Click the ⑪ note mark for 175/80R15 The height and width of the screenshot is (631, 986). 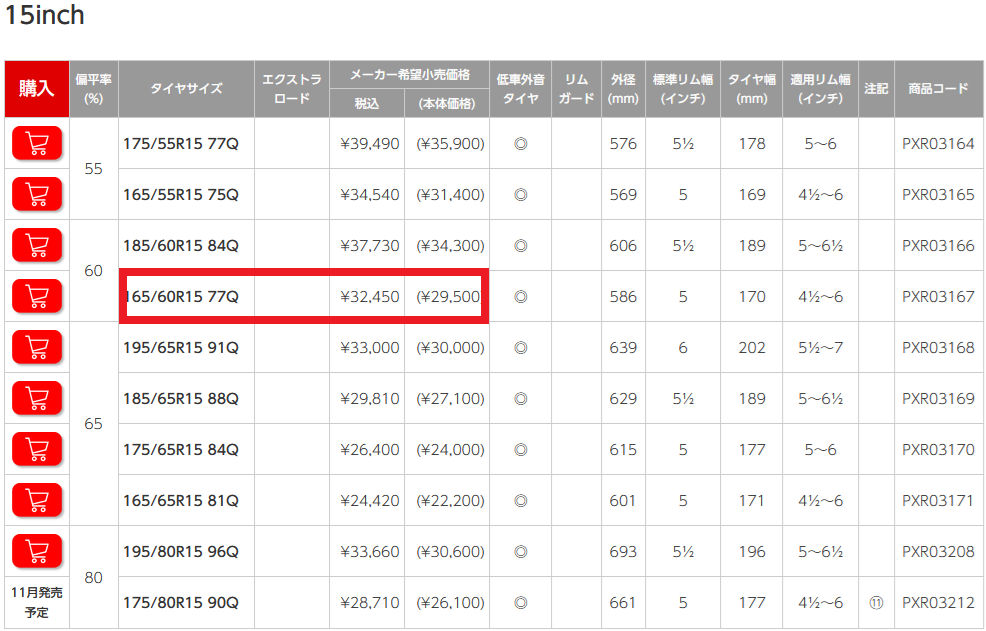click(x=876, y=603)
